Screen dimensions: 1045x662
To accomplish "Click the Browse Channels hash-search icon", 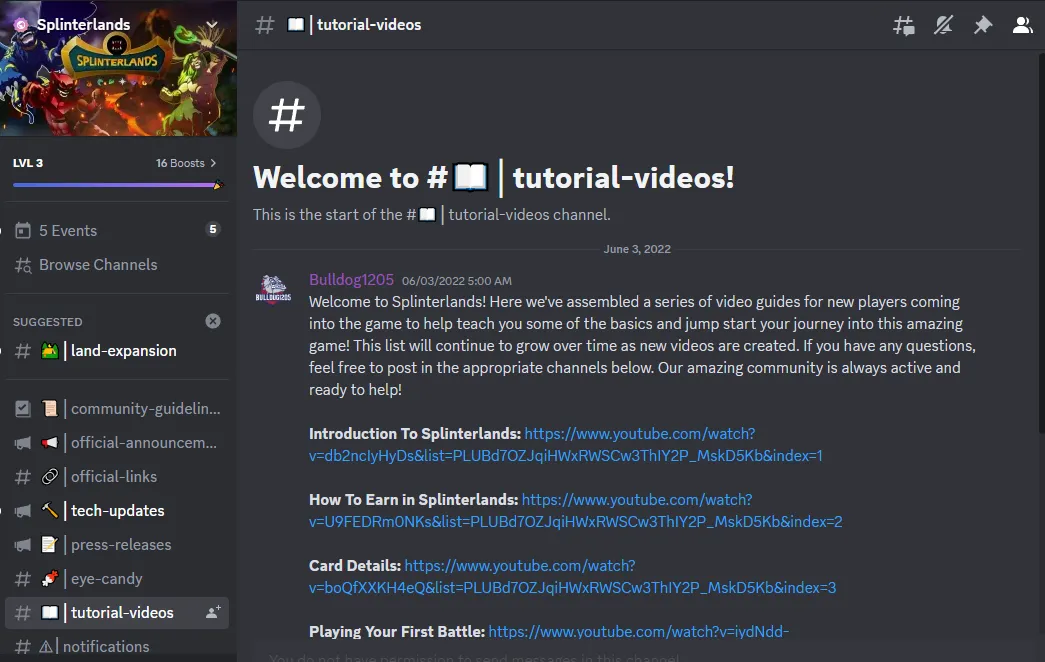I will [23, 265].
